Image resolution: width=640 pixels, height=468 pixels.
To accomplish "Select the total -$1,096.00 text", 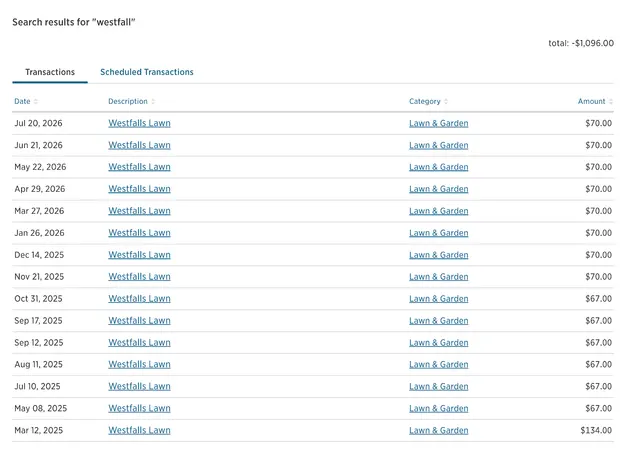I will click(581, 43).
